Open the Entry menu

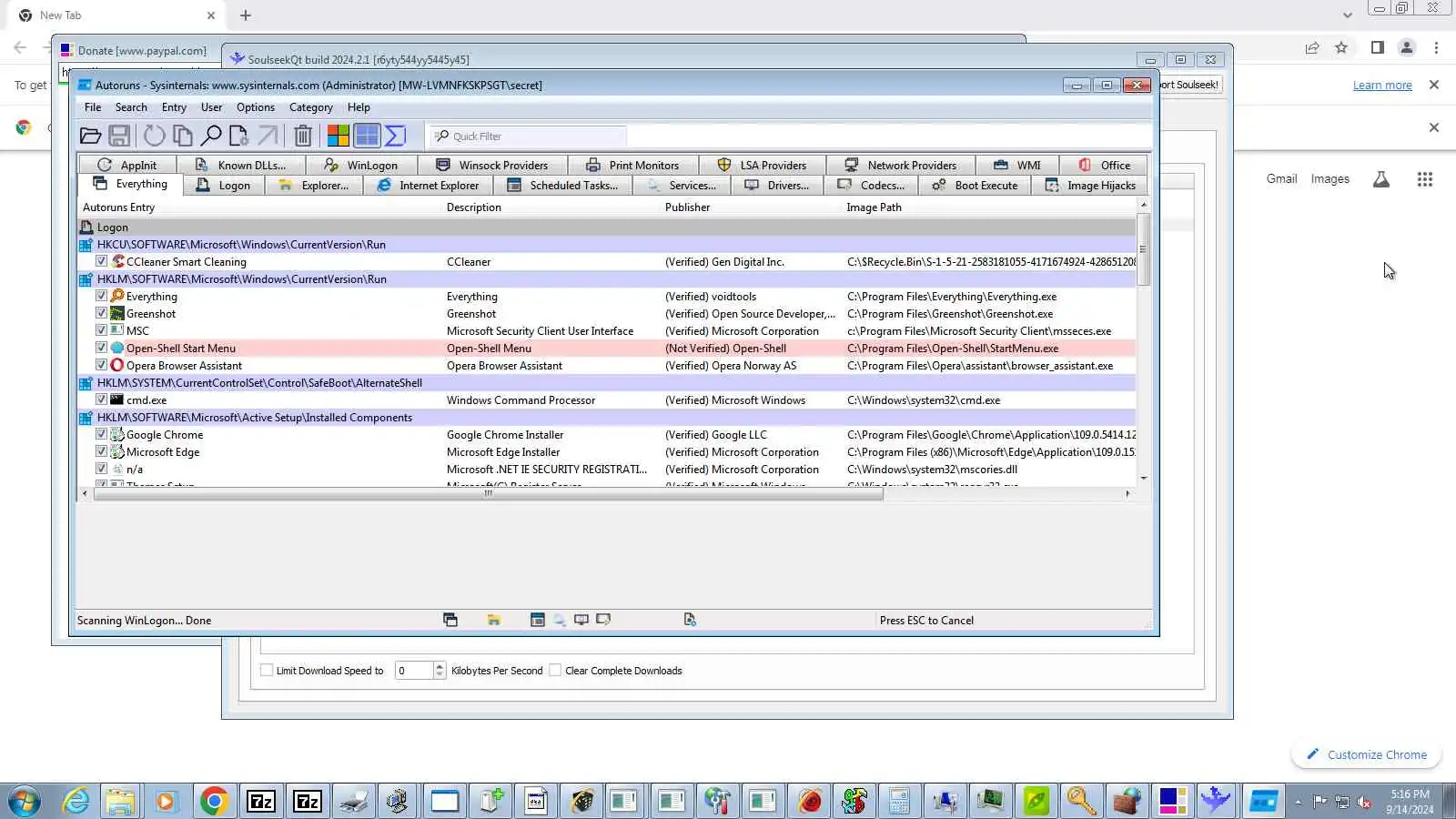[x=174, y=107]
